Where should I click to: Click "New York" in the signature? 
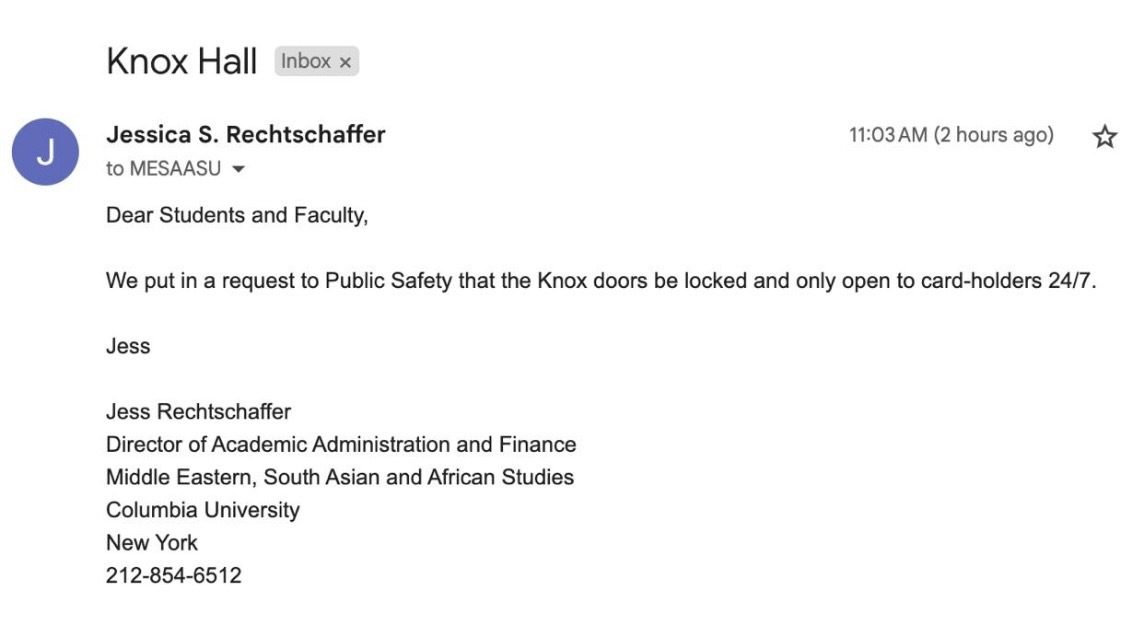[152, 543]
